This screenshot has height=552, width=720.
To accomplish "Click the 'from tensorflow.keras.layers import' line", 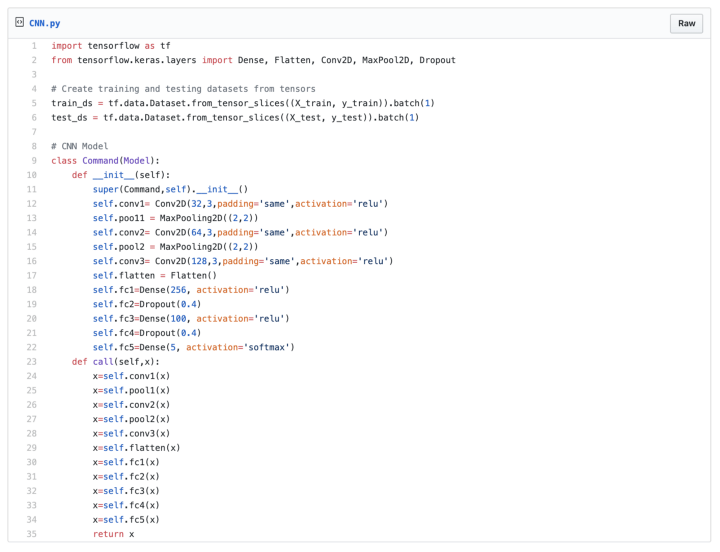I will [253, 60].
